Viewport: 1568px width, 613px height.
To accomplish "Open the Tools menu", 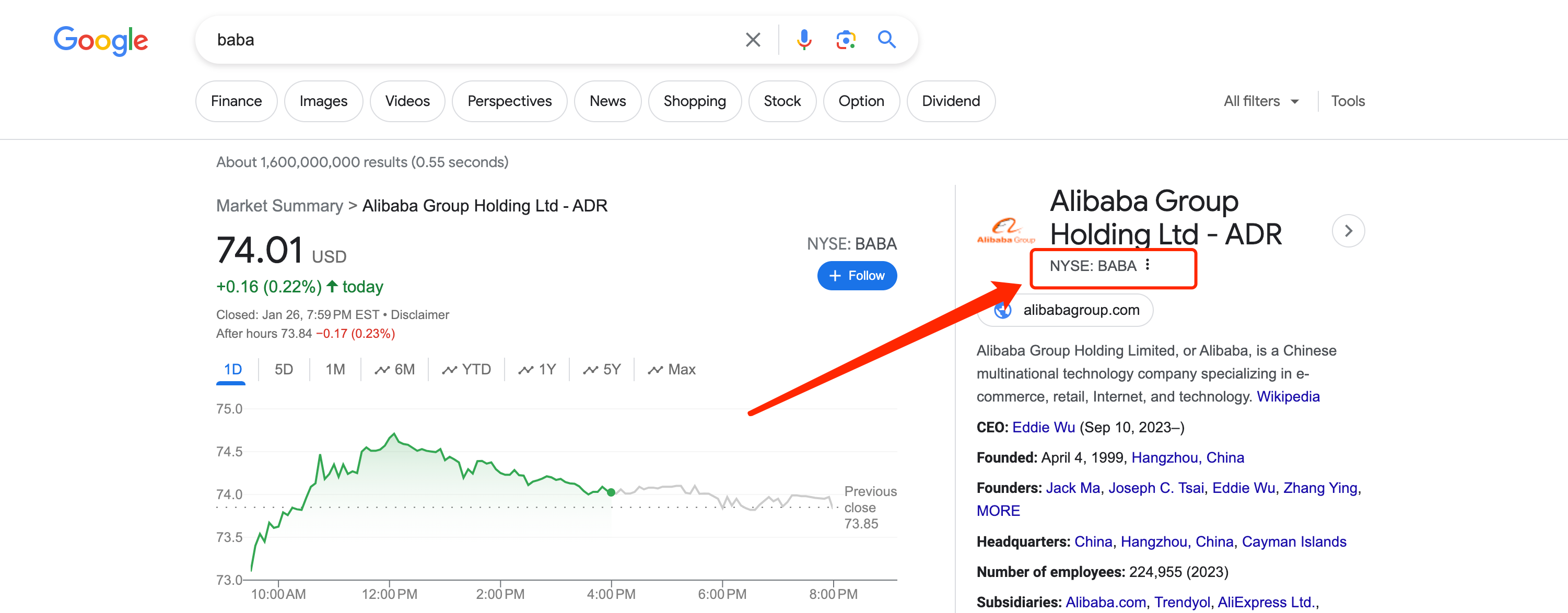I will point(1348,101).
